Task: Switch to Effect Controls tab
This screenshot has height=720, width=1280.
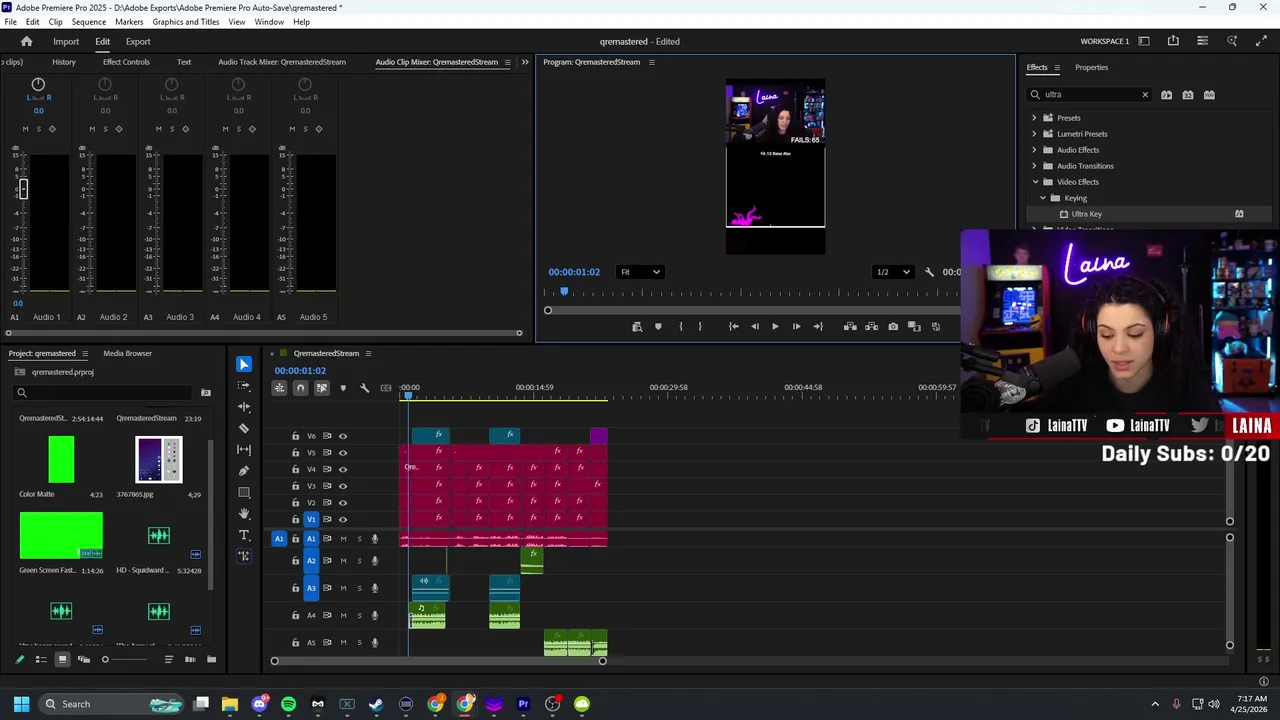Action: pos(126,62)
